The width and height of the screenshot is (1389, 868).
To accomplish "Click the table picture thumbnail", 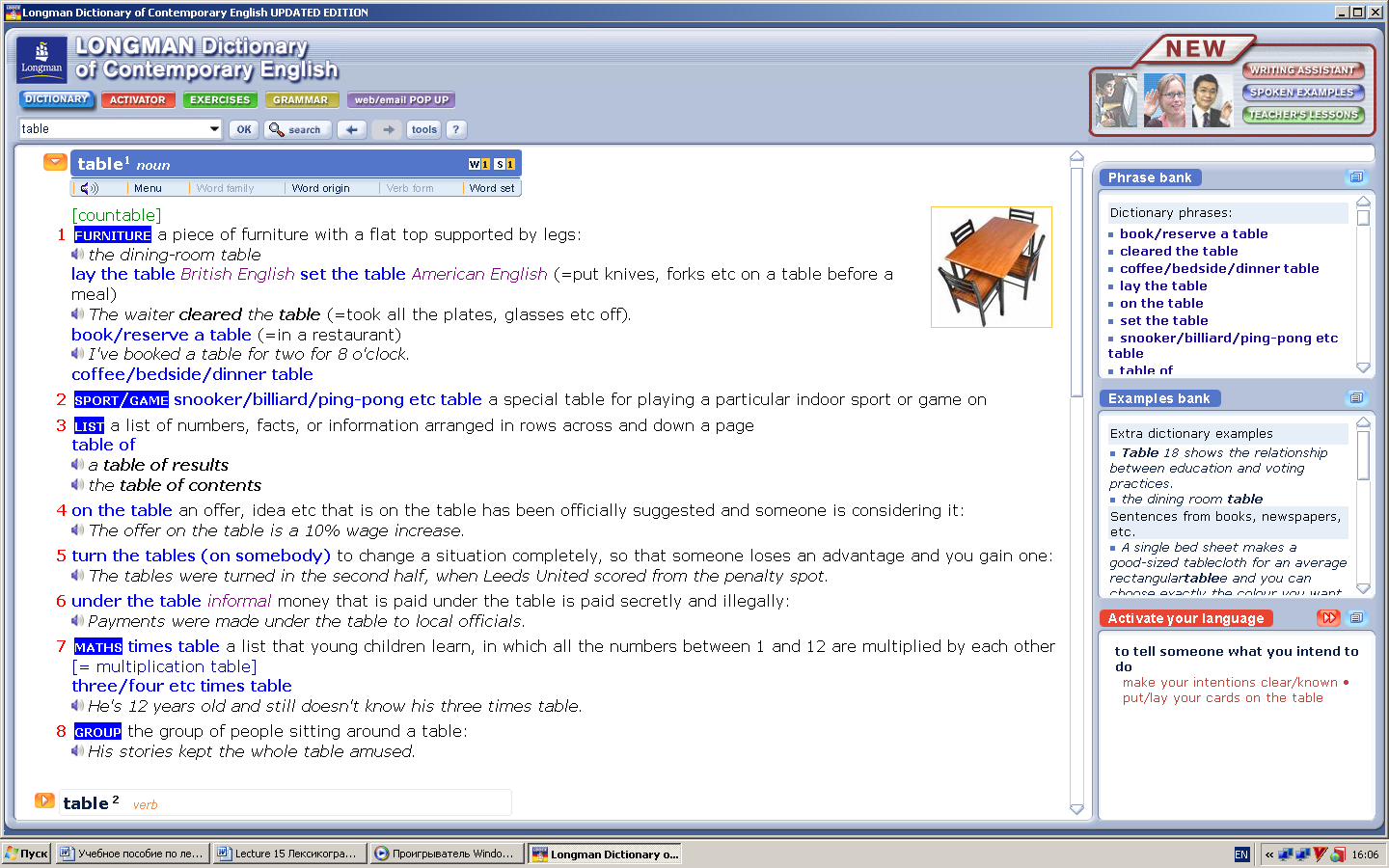I will pos(992,267).
